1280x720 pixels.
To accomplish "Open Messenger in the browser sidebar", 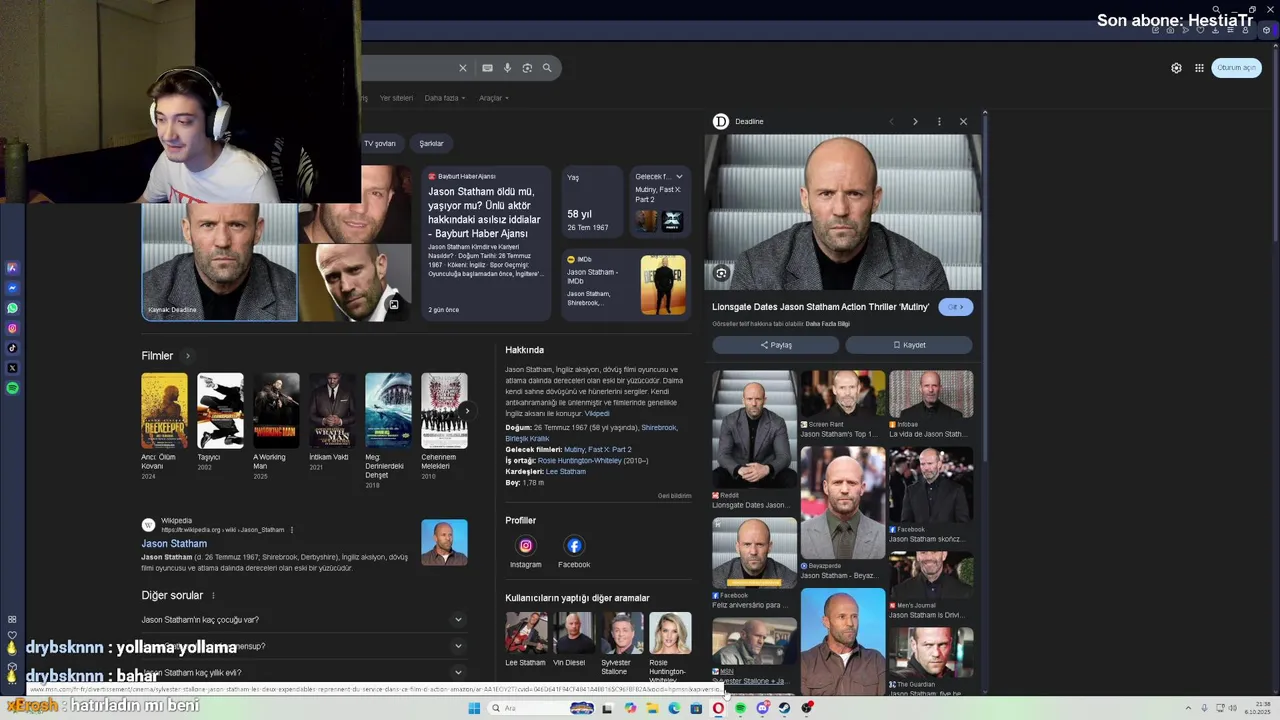I will pos(12,288).
